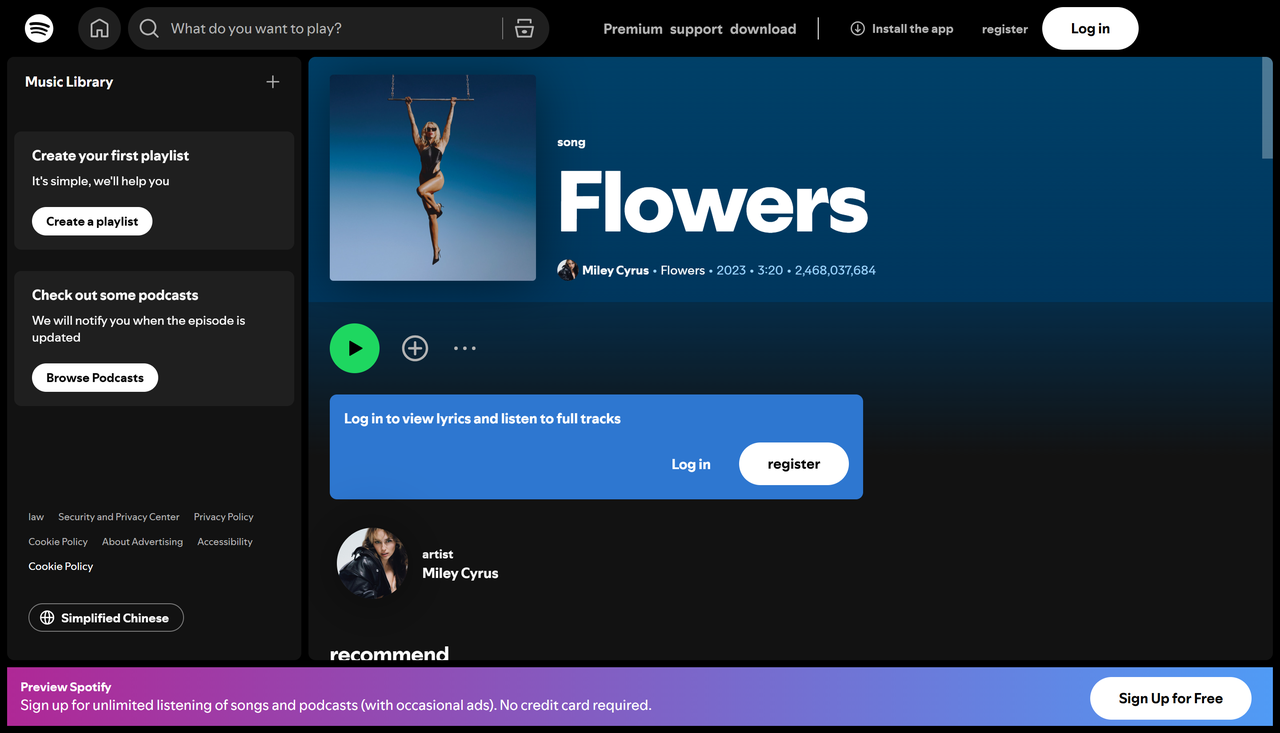Click the globe icon beside Simplified Chinese

[x=47, y=617]
